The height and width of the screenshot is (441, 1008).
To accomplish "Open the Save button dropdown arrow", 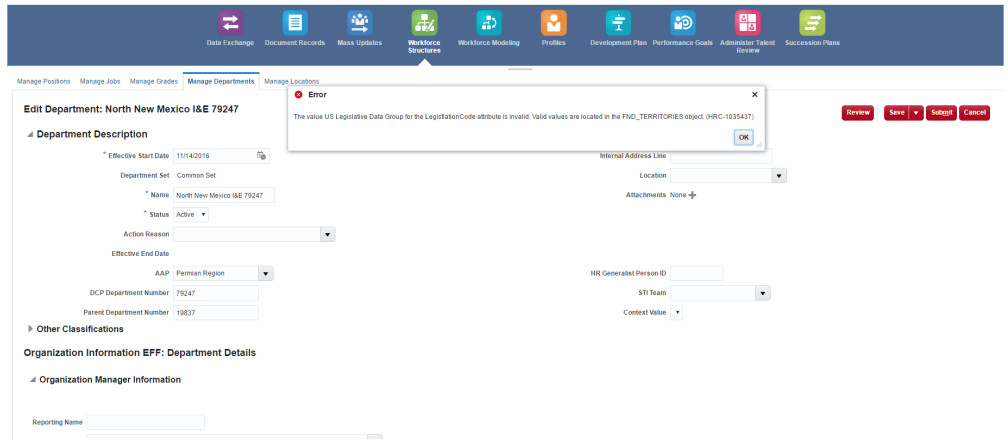I will pyautogui.click(x=916, y=112).
